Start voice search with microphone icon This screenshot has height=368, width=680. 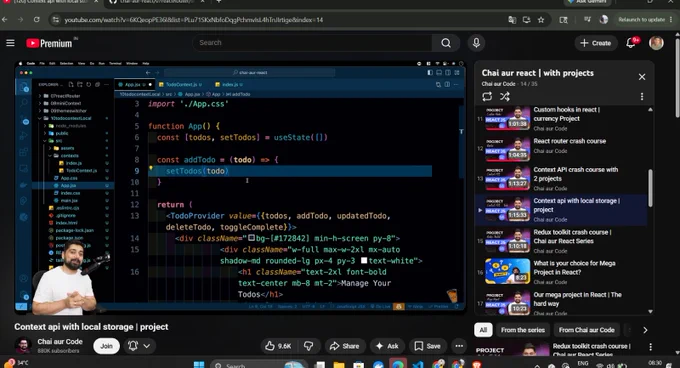(476, 43)
